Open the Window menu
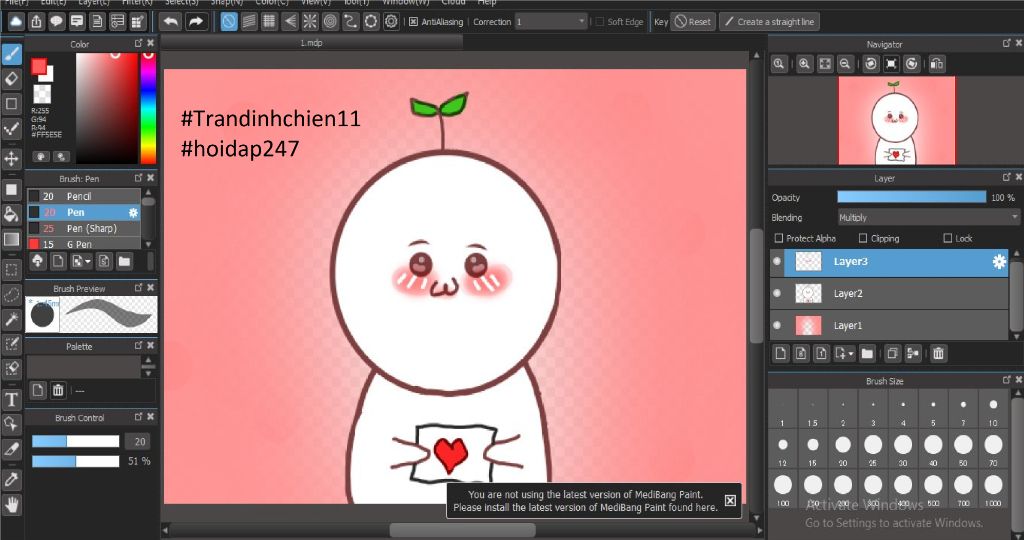This screenshot has width=1024, height=540. coord(405,3)
